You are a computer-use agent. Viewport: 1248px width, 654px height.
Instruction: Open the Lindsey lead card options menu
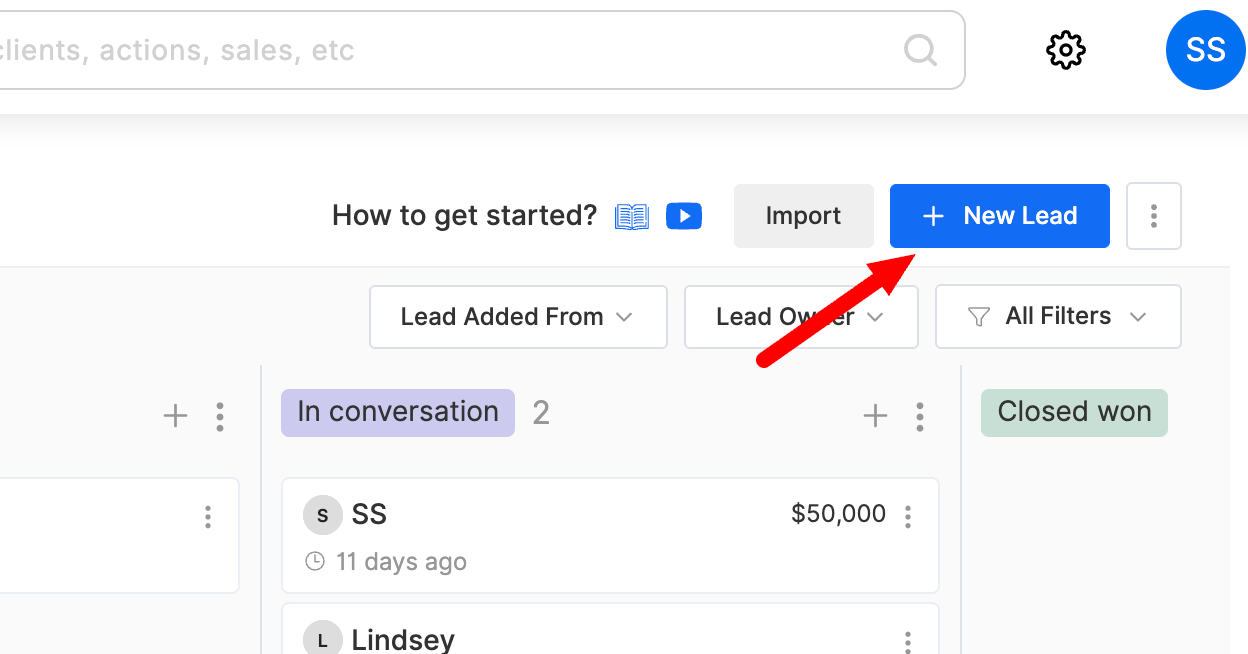point(908,641)
